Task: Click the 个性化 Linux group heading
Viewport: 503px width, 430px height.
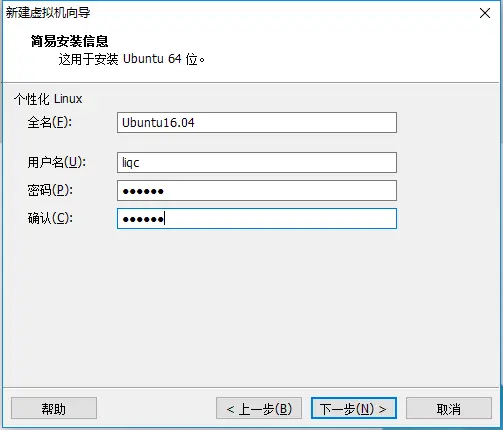Action: click(48, 99)
